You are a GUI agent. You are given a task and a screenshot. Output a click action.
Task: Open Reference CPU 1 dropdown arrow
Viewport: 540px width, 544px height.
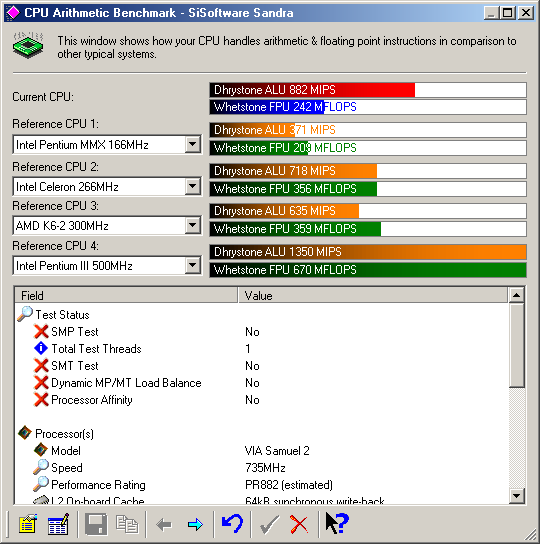193,144
